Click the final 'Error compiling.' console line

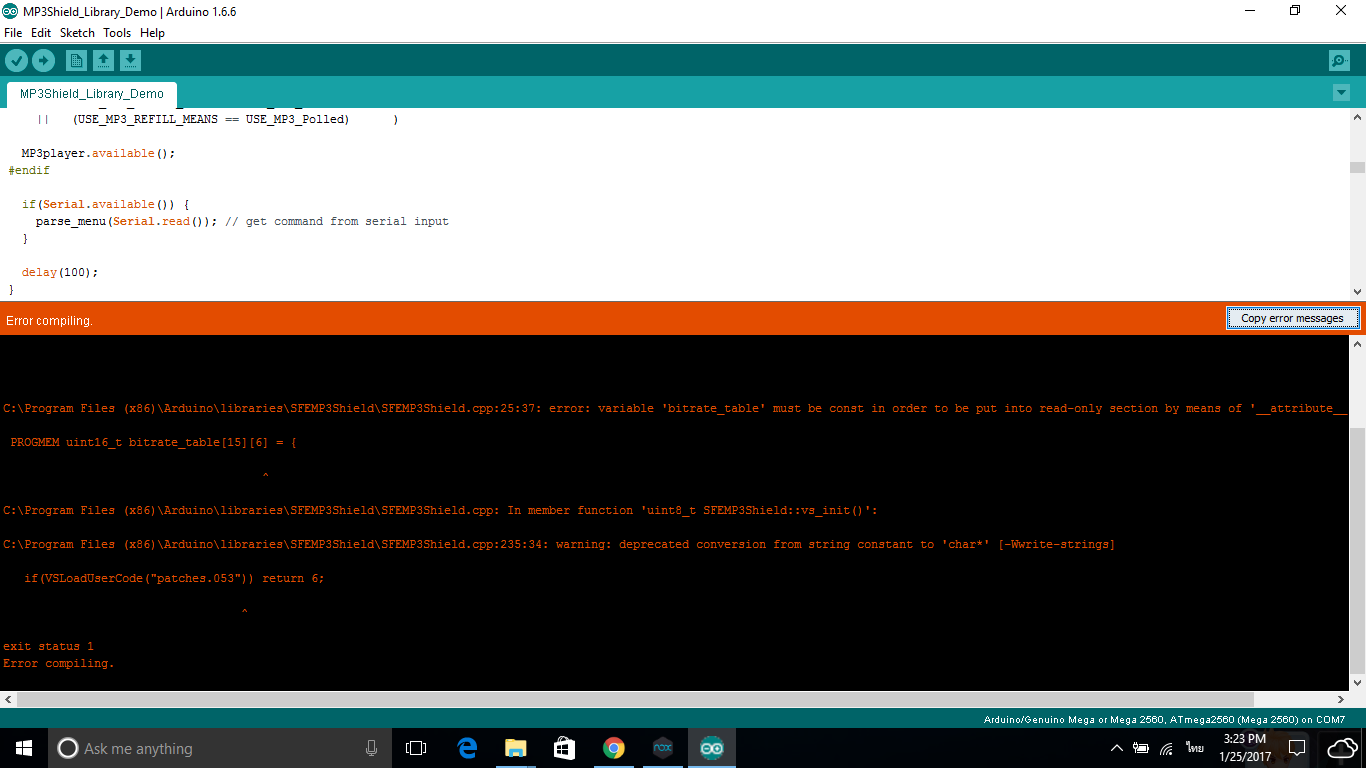point(59,663)
